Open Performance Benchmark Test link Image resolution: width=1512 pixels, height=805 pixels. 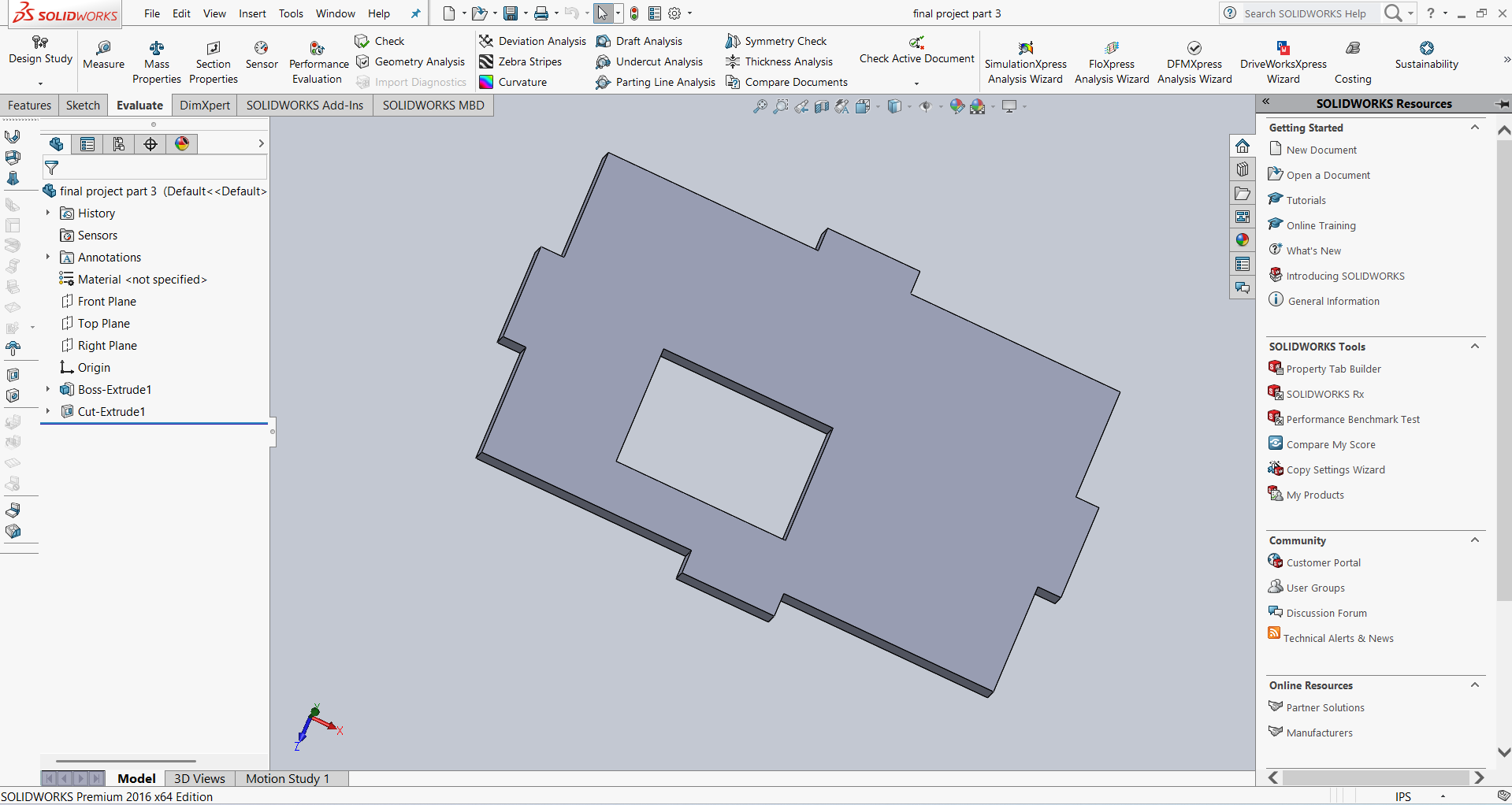coord(1353,419)
